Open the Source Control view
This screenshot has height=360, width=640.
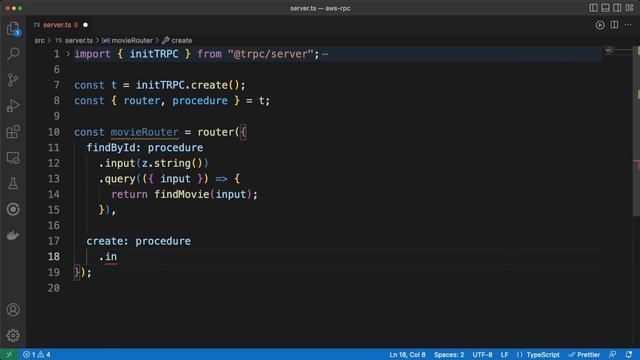pyautogui.click(x=13, y=80)
